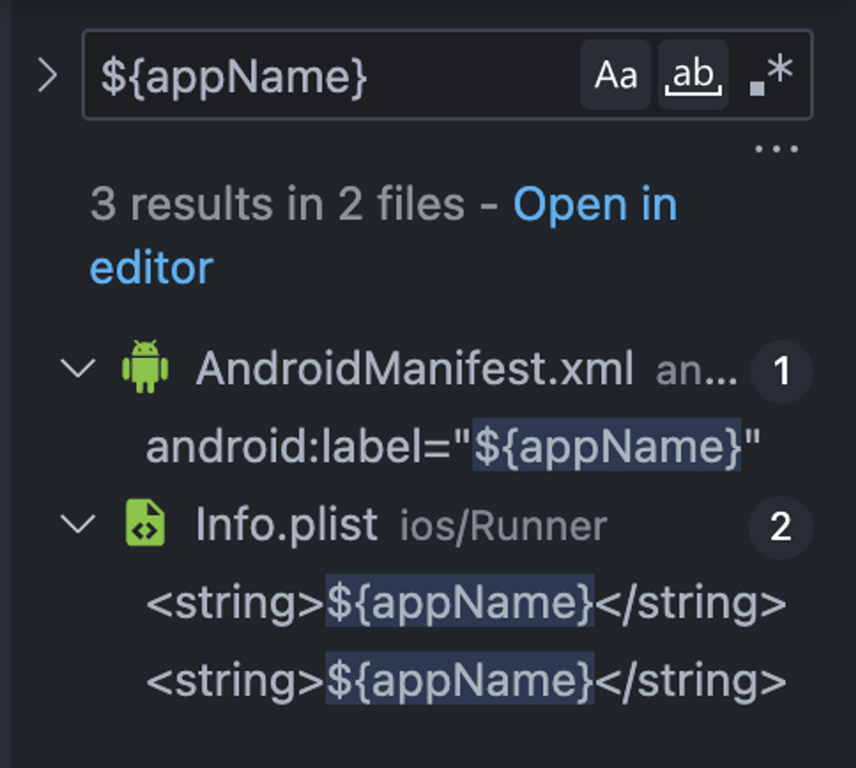Toggle Match Case option
This screenshot has height=768, width=856.
click(615, 75)
